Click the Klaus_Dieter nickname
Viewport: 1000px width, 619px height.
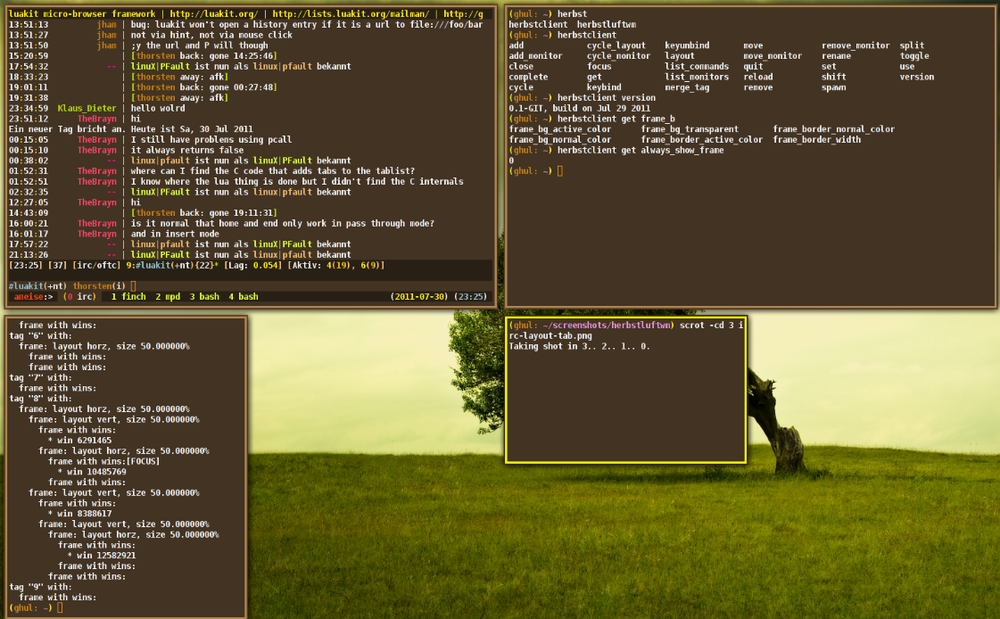[87, 108]
